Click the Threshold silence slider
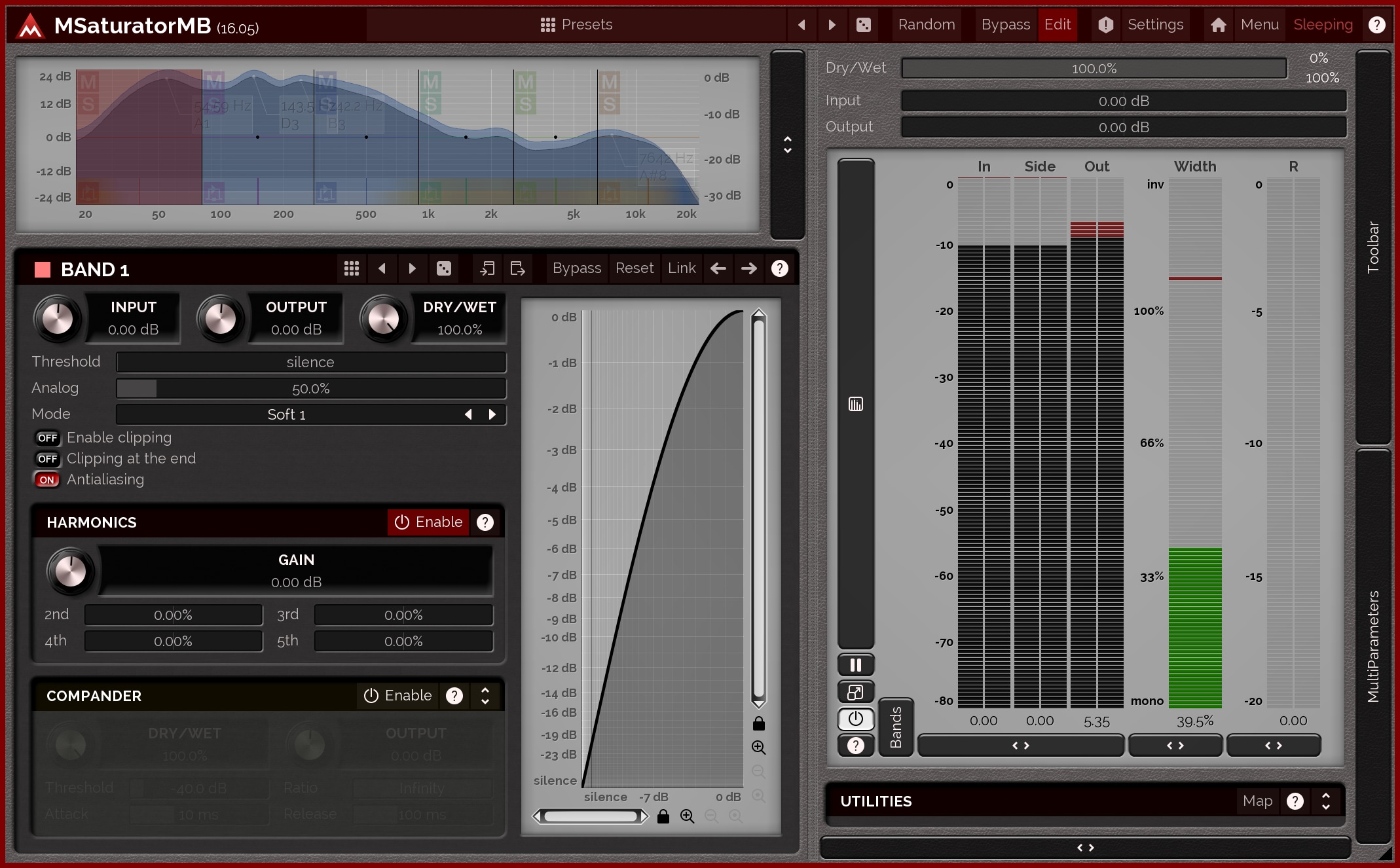This screenshot has width=1400, height=868. coord(310,363)
